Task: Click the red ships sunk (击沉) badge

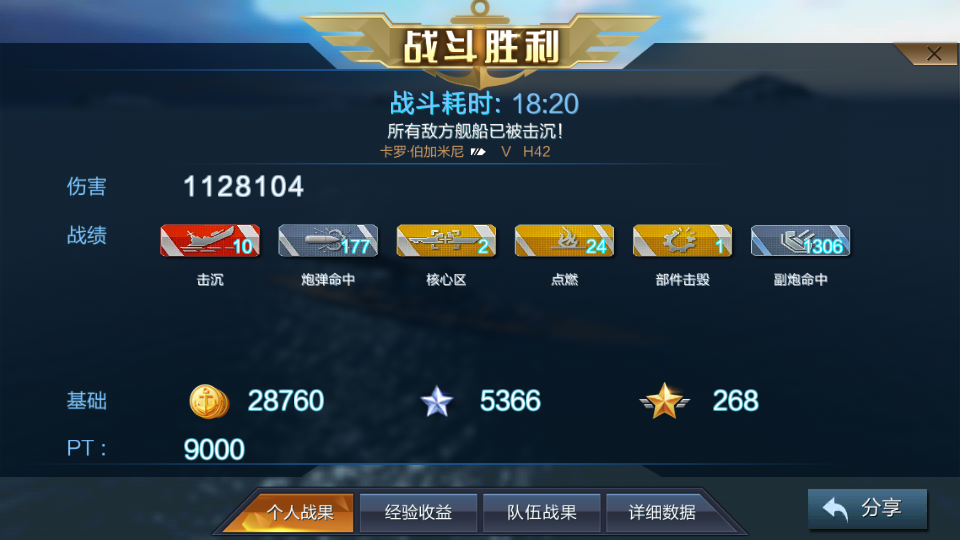Action: point(210,241)
